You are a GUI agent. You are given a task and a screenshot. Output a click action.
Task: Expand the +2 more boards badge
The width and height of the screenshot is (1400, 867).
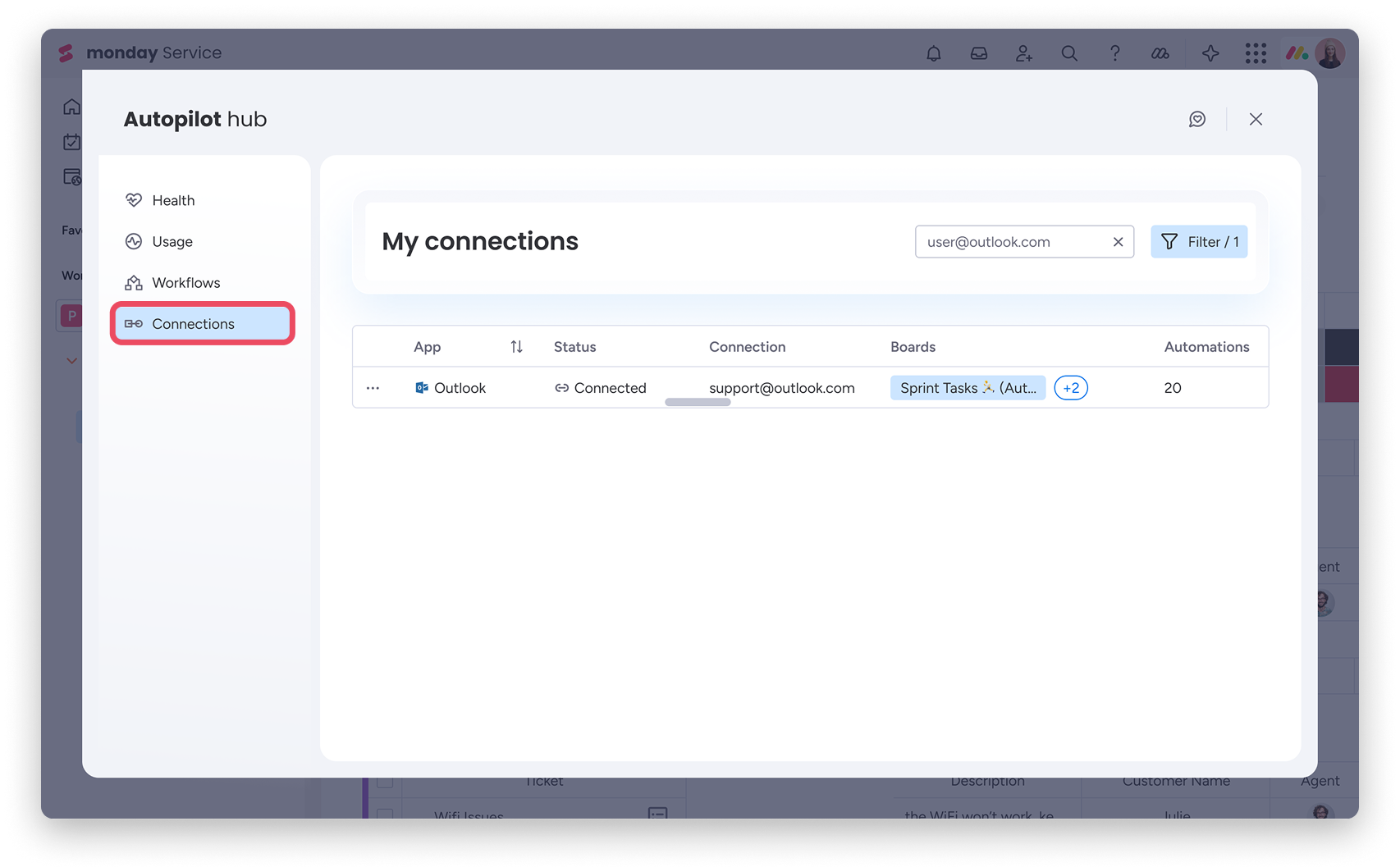pos(1071,388)
